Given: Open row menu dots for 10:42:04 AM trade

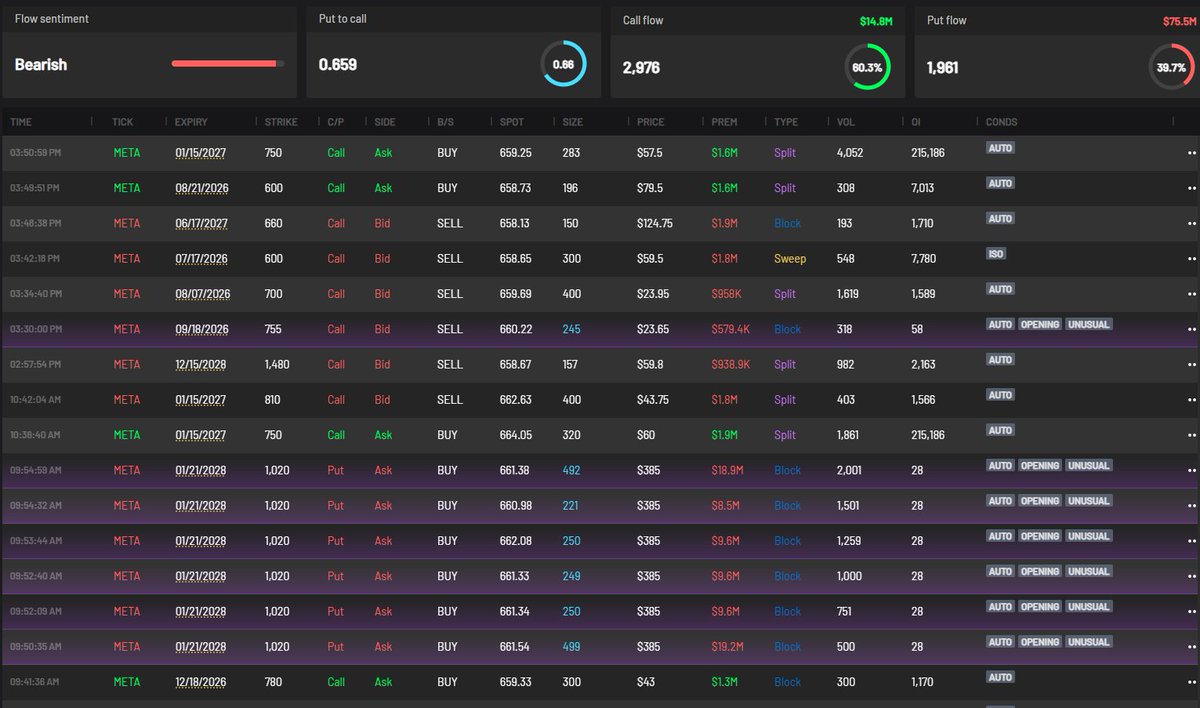Looking at the screenshot, I should coord(1191,400).
